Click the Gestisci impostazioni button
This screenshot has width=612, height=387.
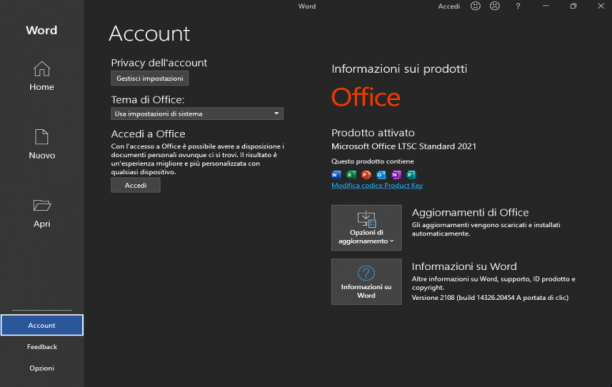150,78
